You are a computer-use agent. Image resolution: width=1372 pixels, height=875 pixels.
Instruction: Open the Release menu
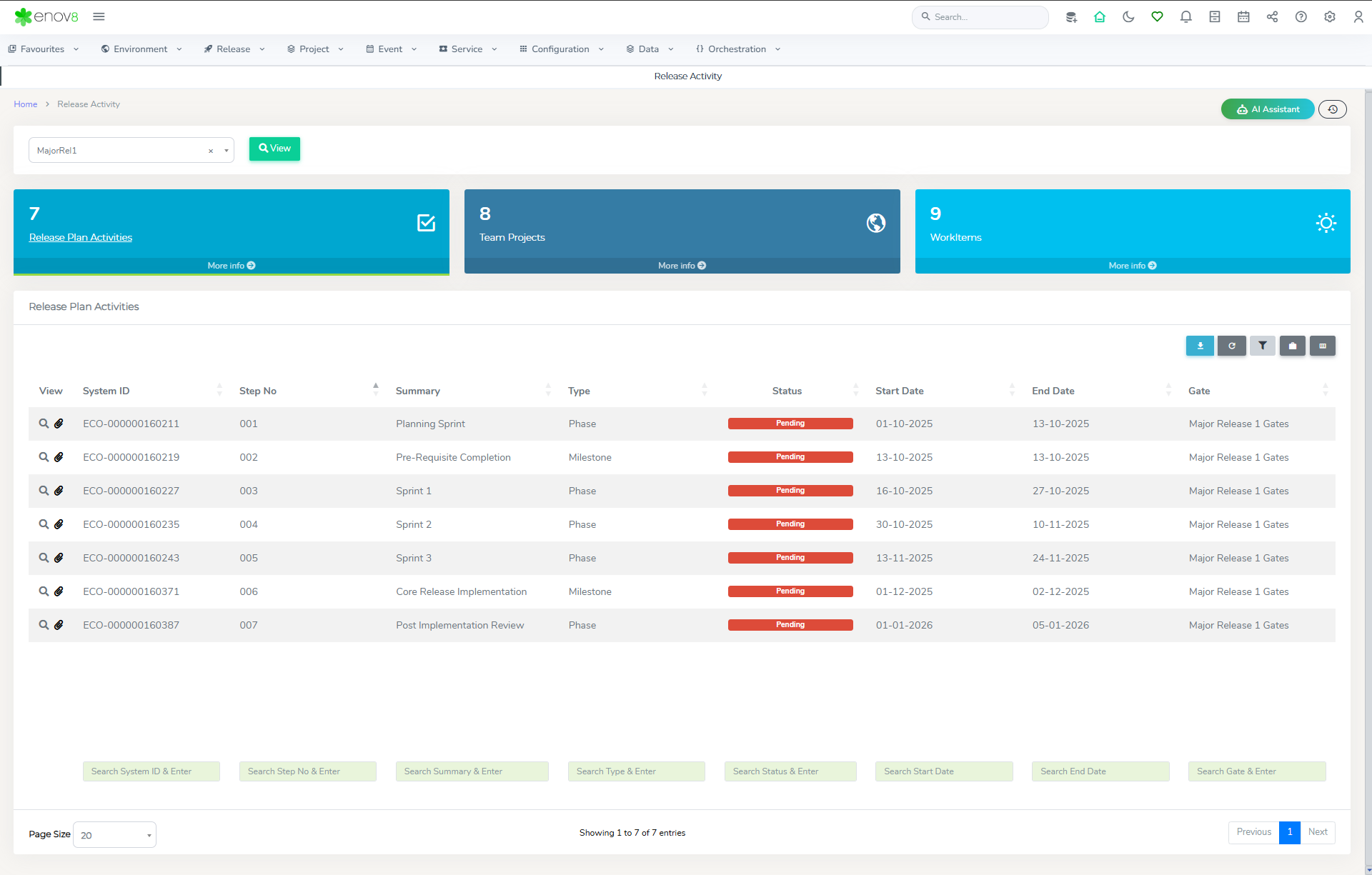coord(234,49)
